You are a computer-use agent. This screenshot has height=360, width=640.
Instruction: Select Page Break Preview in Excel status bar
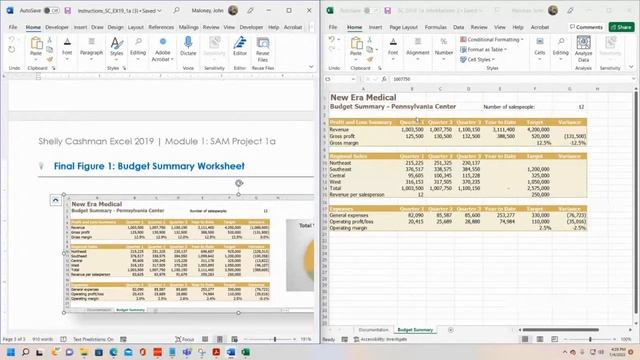click(x=554, y=339)
